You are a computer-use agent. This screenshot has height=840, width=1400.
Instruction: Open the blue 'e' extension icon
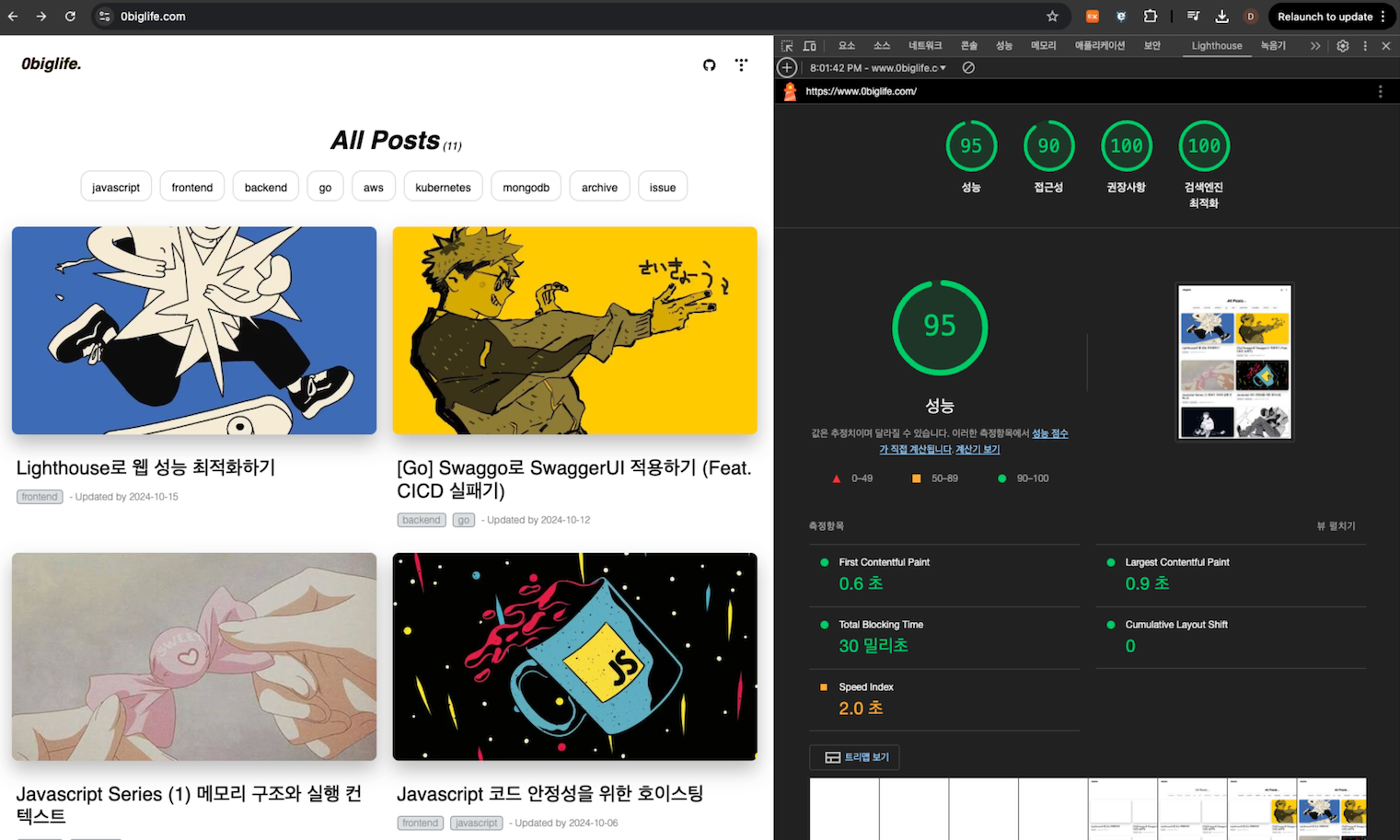coord(1121,17)
